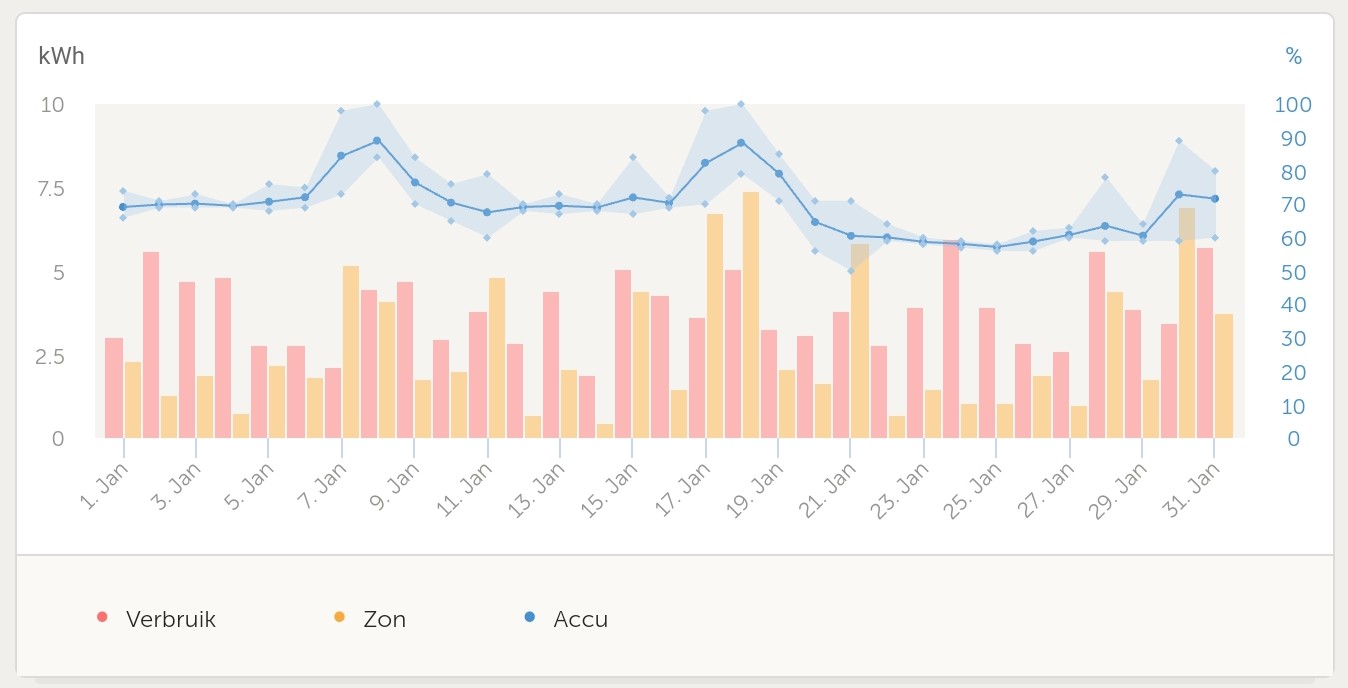Image resolution: width=1348 pixels, height=688 pixels.
Task: Click the blue Accu legend dot
Action: point(529,618)
